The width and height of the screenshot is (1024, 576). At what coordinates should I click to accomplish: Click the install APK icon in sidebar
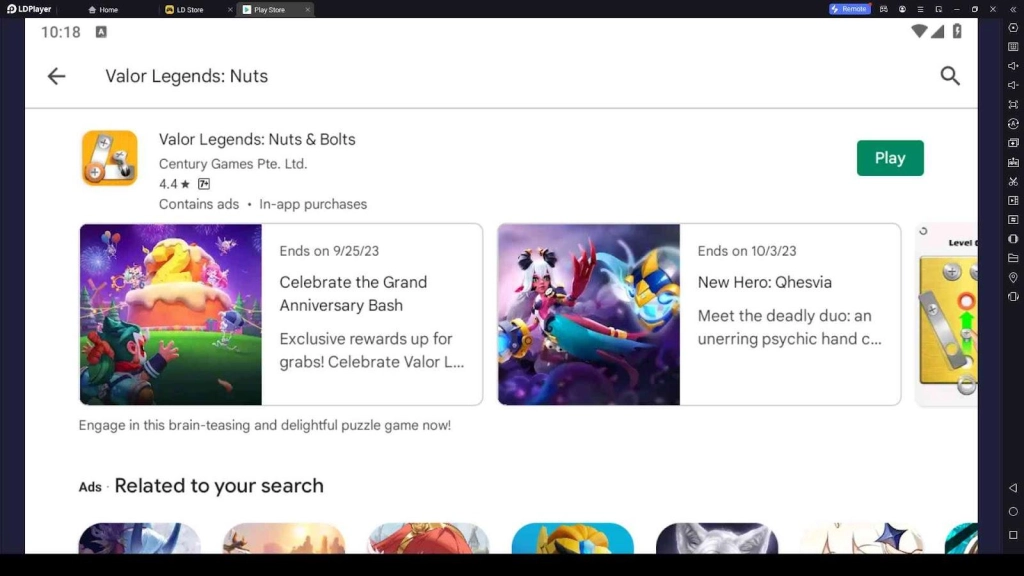[1013, 162]
